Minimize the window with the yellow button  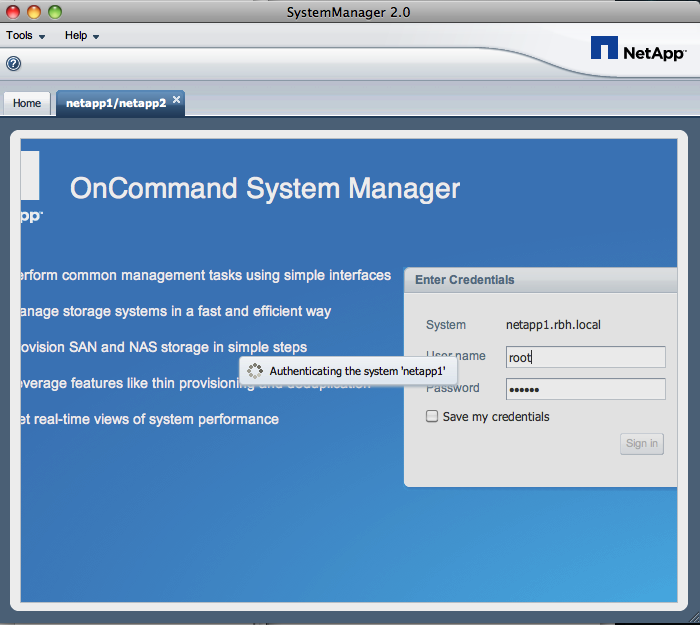point(34,12)
